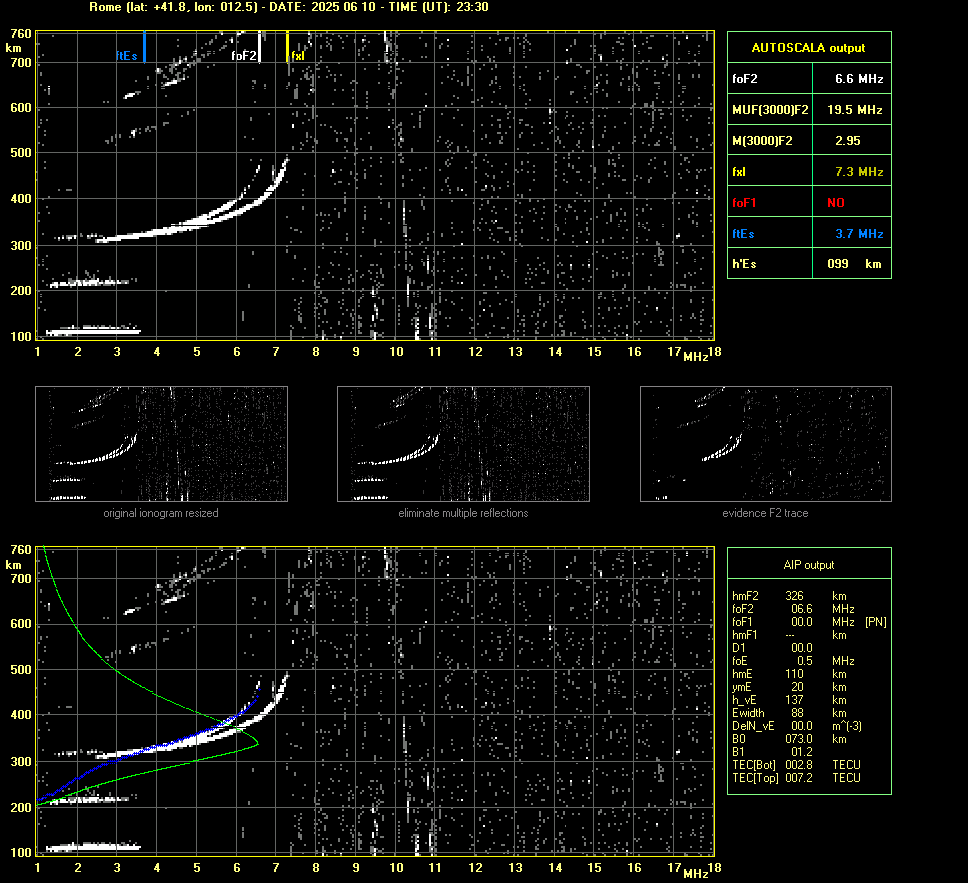Select the blue ftEs marker in the top ionogram
This screenshot has height=883, width=968.
(x=144, y=47)
